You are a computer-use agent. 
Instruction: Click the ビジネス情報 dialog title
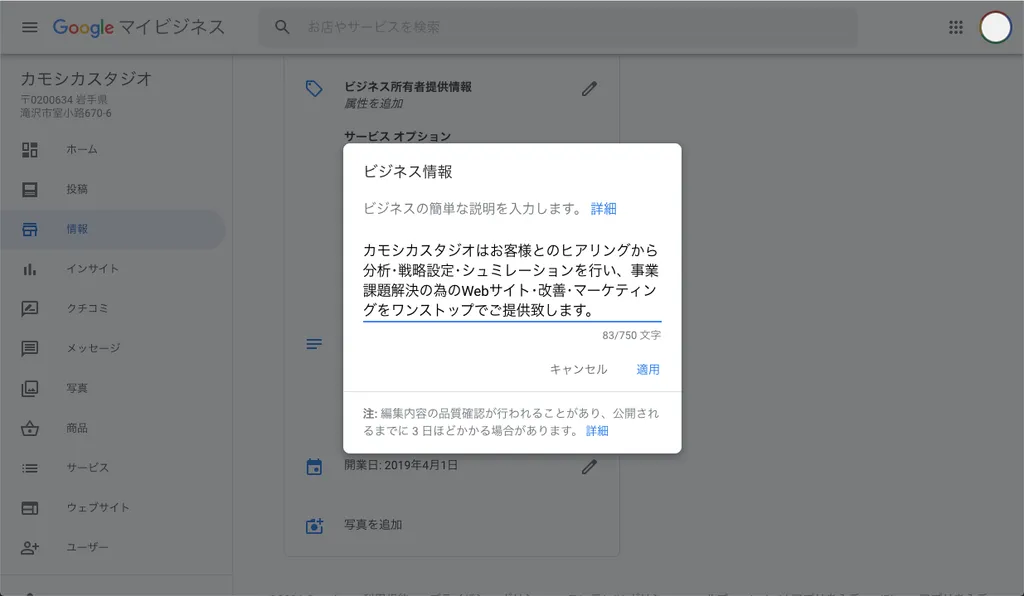(408, 172)
